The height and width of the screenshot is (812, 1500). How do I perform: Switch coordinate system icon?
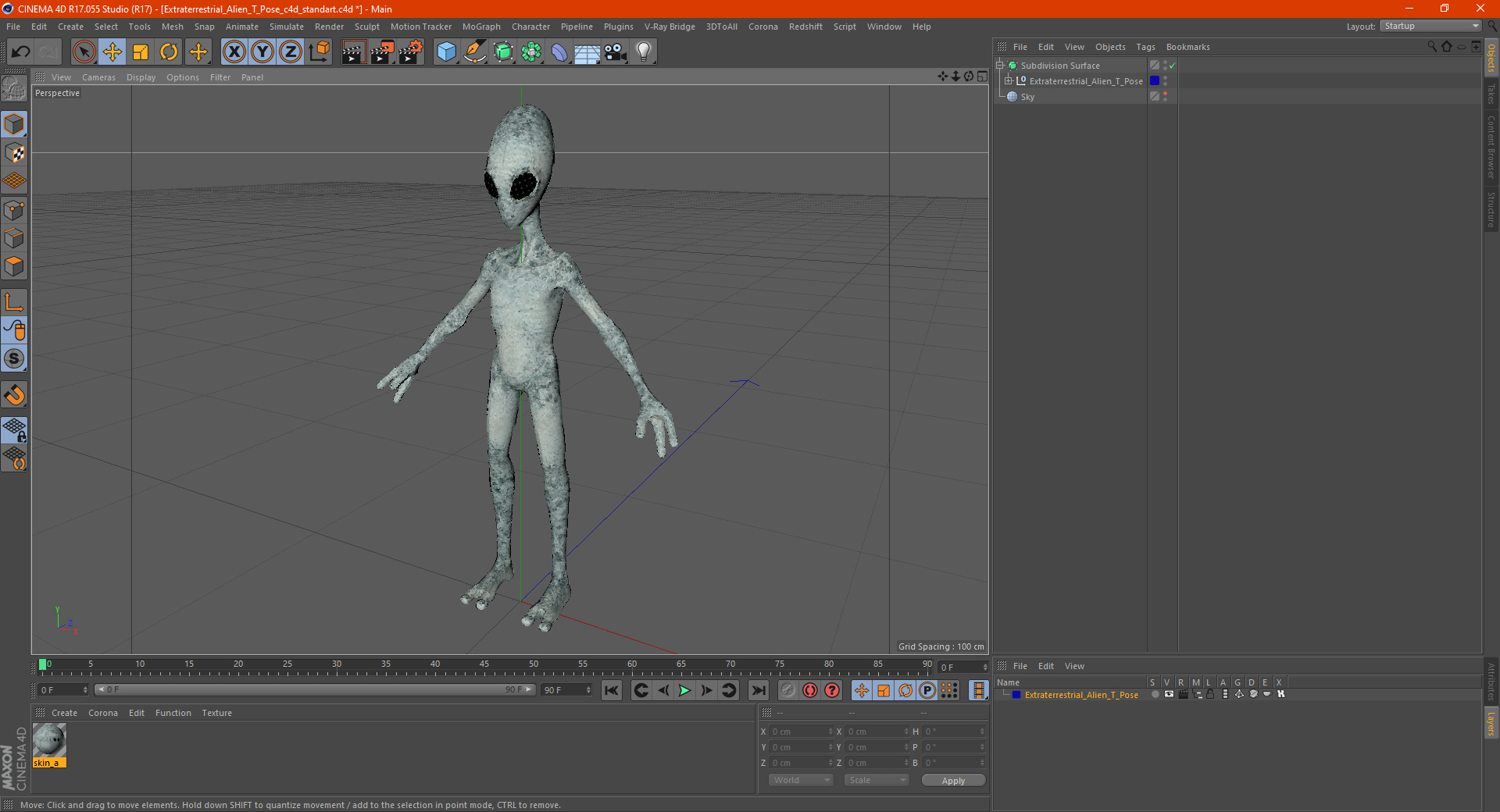(320, 52)
